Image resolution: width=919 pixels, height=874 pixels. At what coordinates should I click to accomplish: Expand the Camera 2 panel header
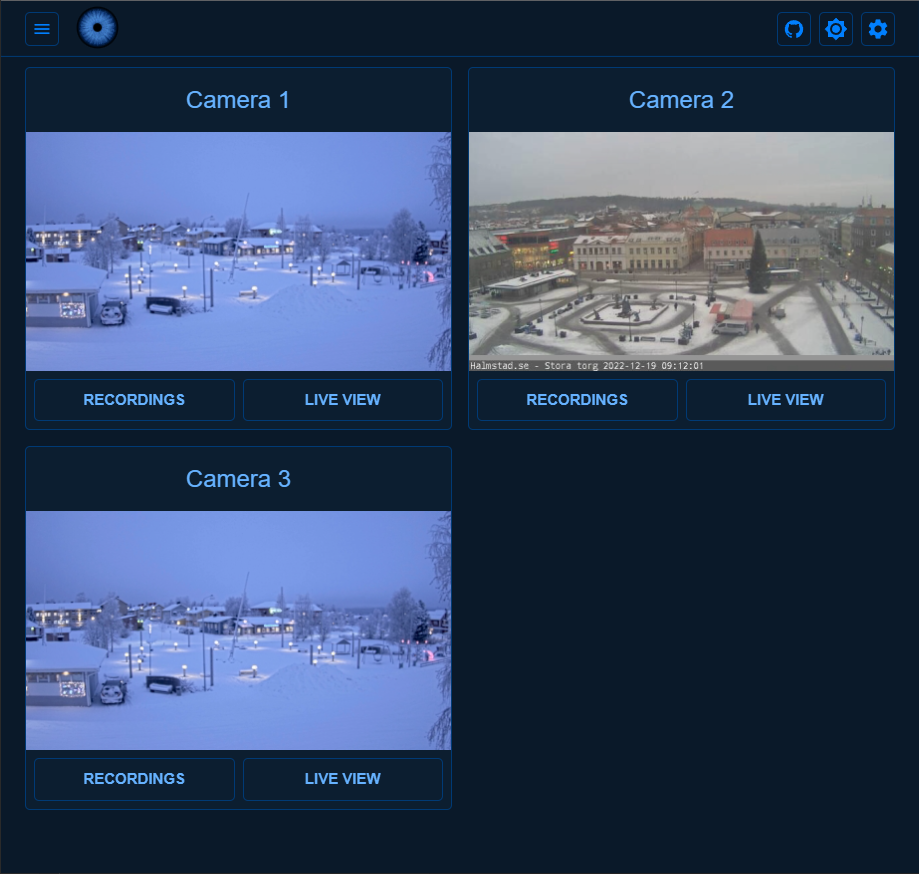tap(681, 100)
